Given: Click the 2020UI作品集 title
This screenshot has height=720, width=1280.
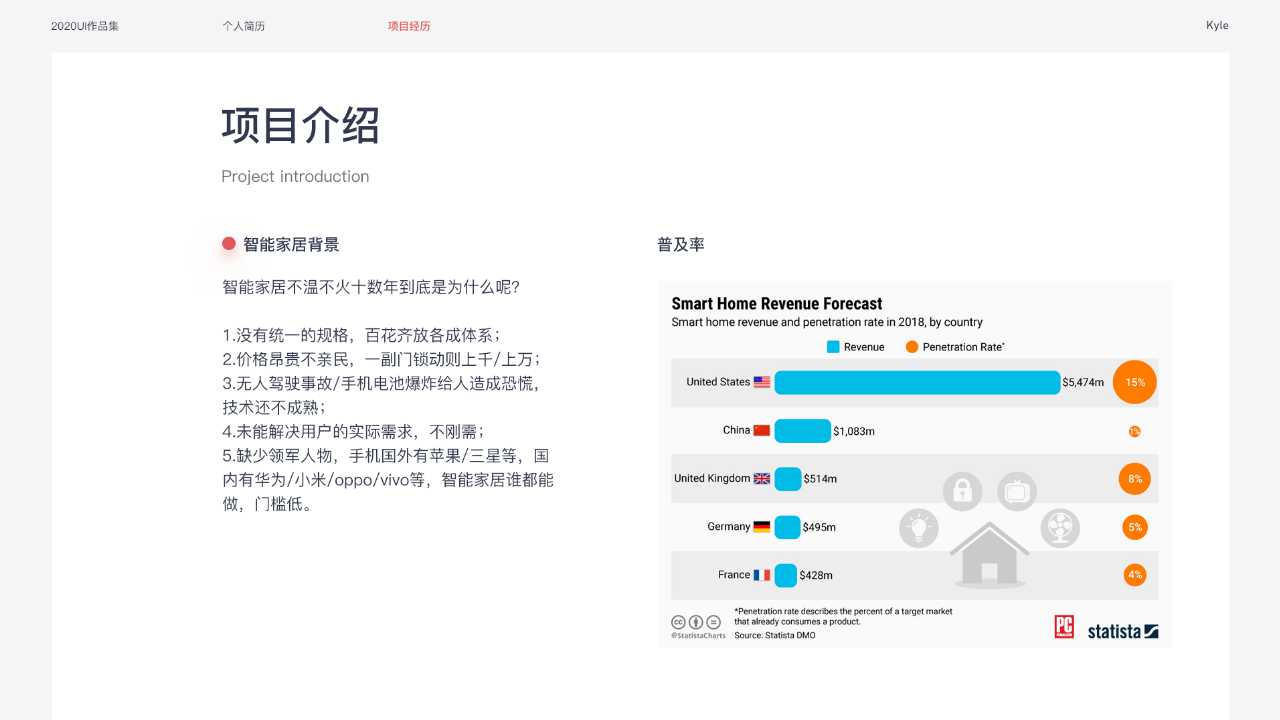Looking at the screenshot, I should pyautogui.click(x=85, y=26).
